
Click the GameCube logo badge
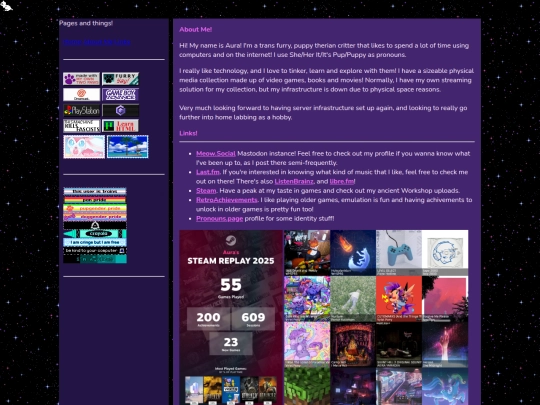pyautogui.click(x=121, y=111)
